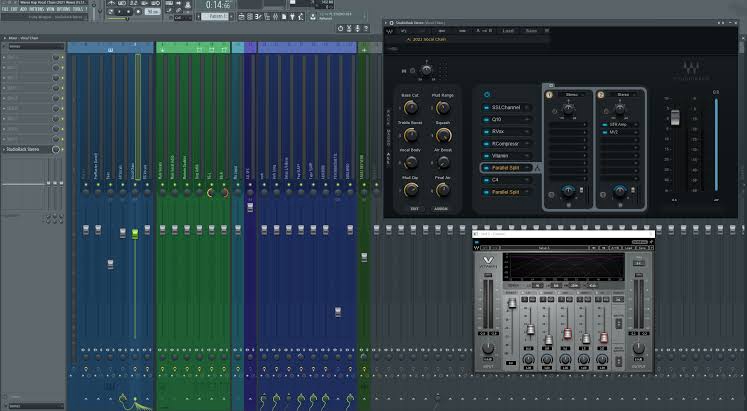This screenshot has width=747, height=411.
Task: Click the StudioRack output fader handle
Action: pos(675,117)
